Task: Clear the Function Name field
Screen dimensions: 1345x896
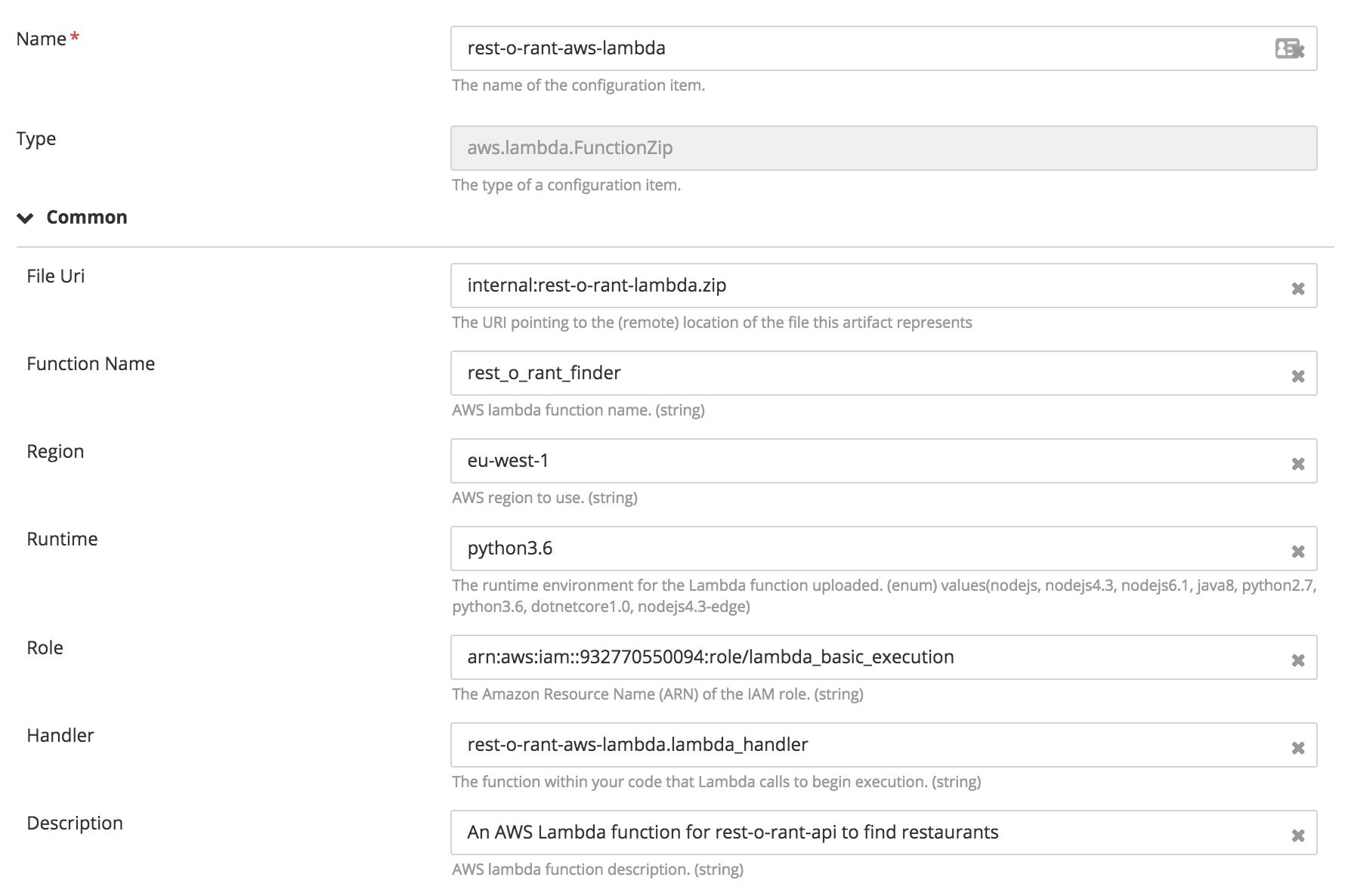Action: 1297,376
